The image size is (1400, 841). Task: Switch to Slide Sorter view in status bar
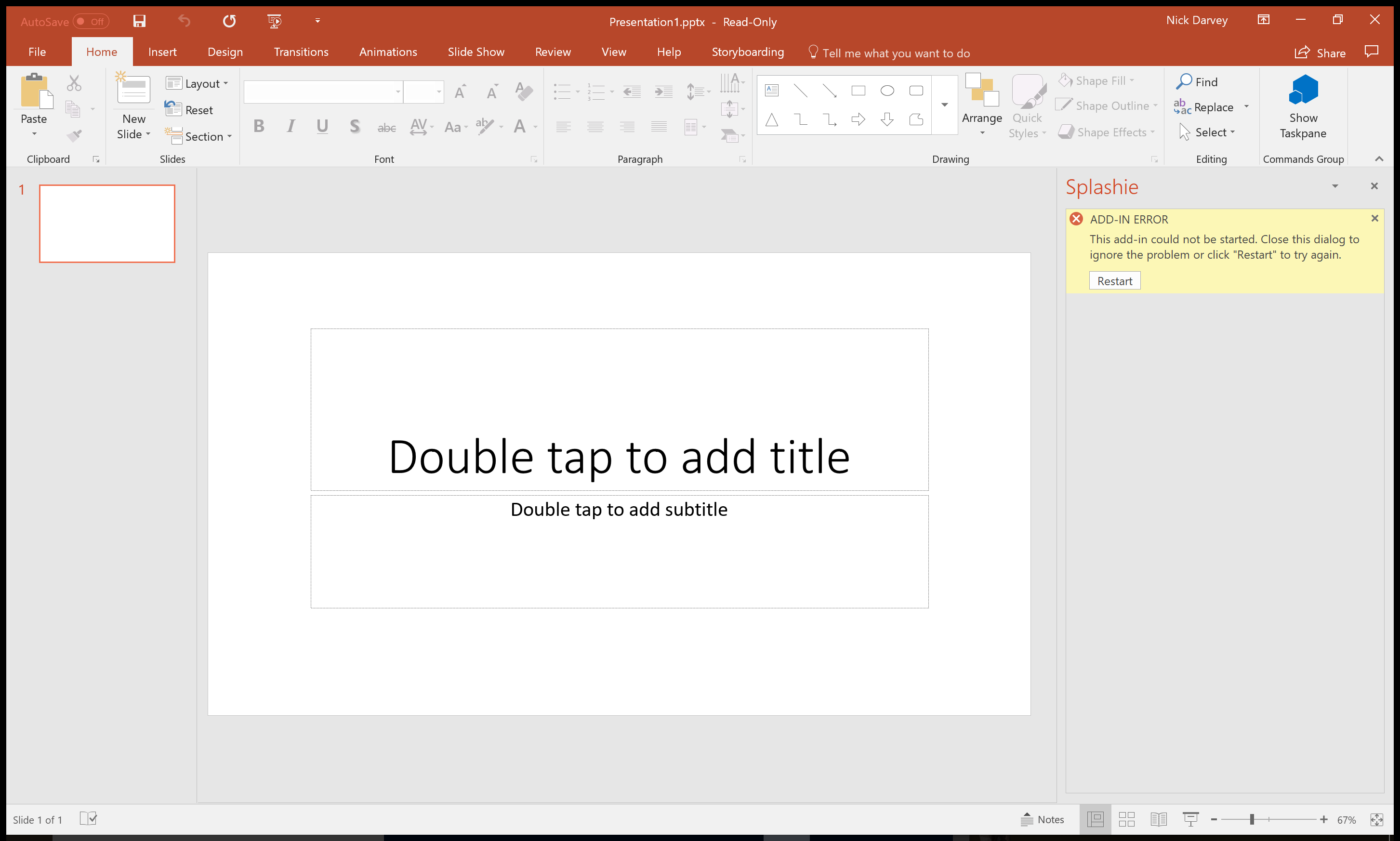pyautogui.click(x=1126, y=819)
